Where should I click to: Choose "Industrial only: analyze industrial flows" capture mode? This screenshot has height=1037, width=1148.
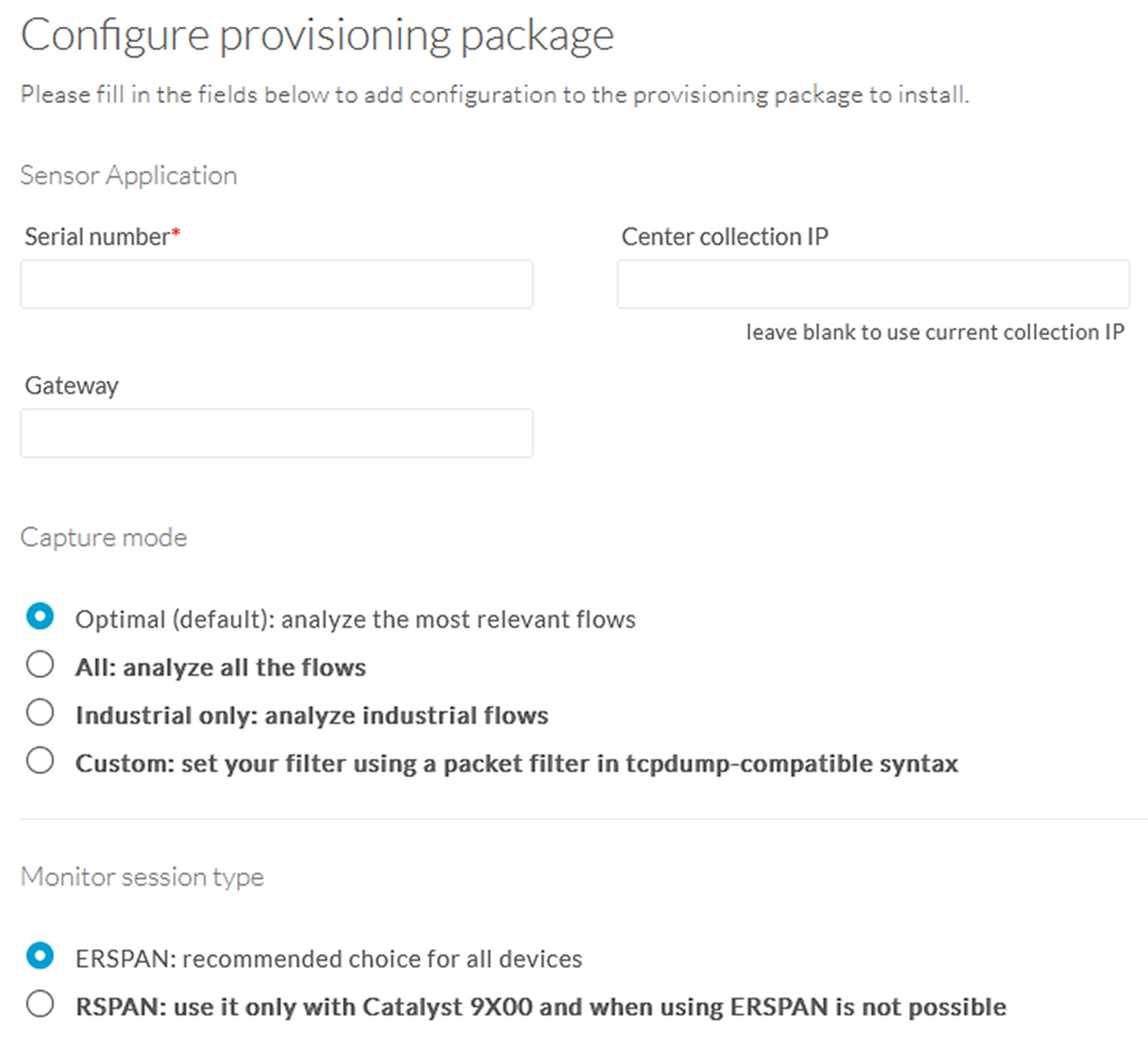[41, 713]
